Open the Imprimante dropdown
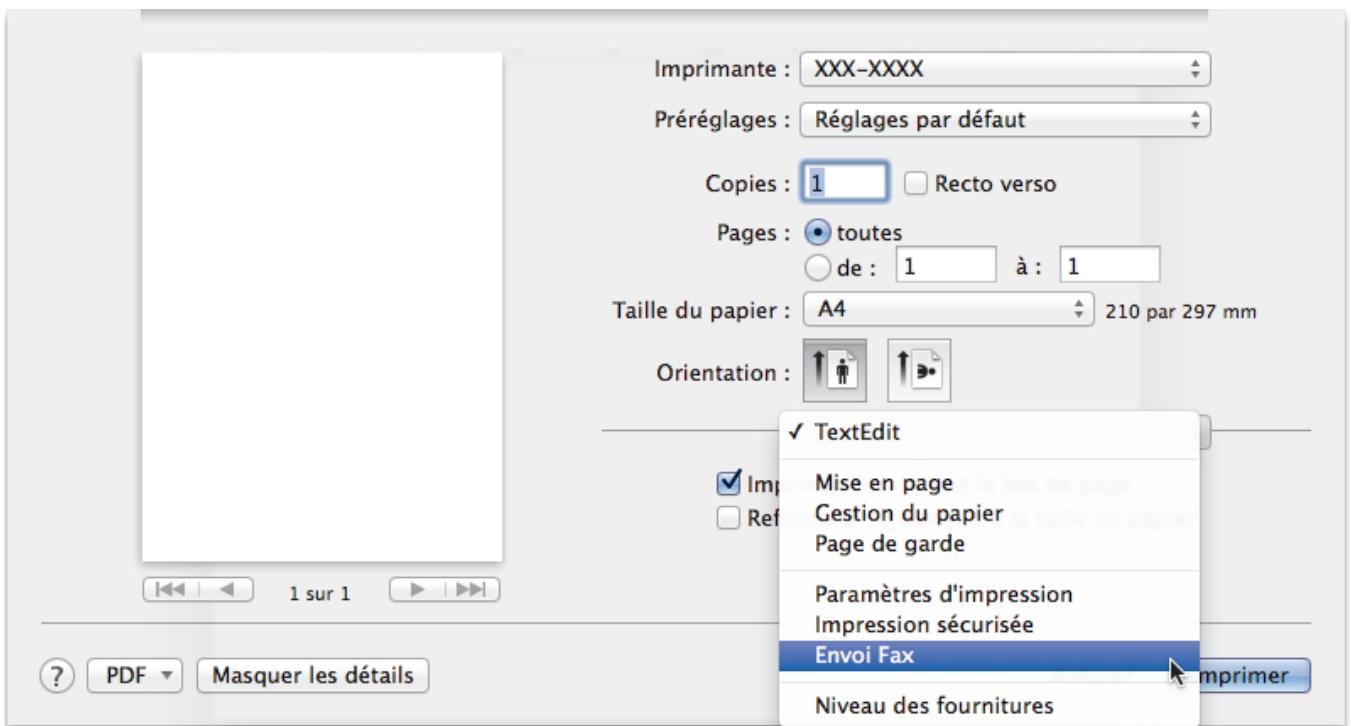The height and width of the screenshot is (726, 1351). tap(1007, 70)
